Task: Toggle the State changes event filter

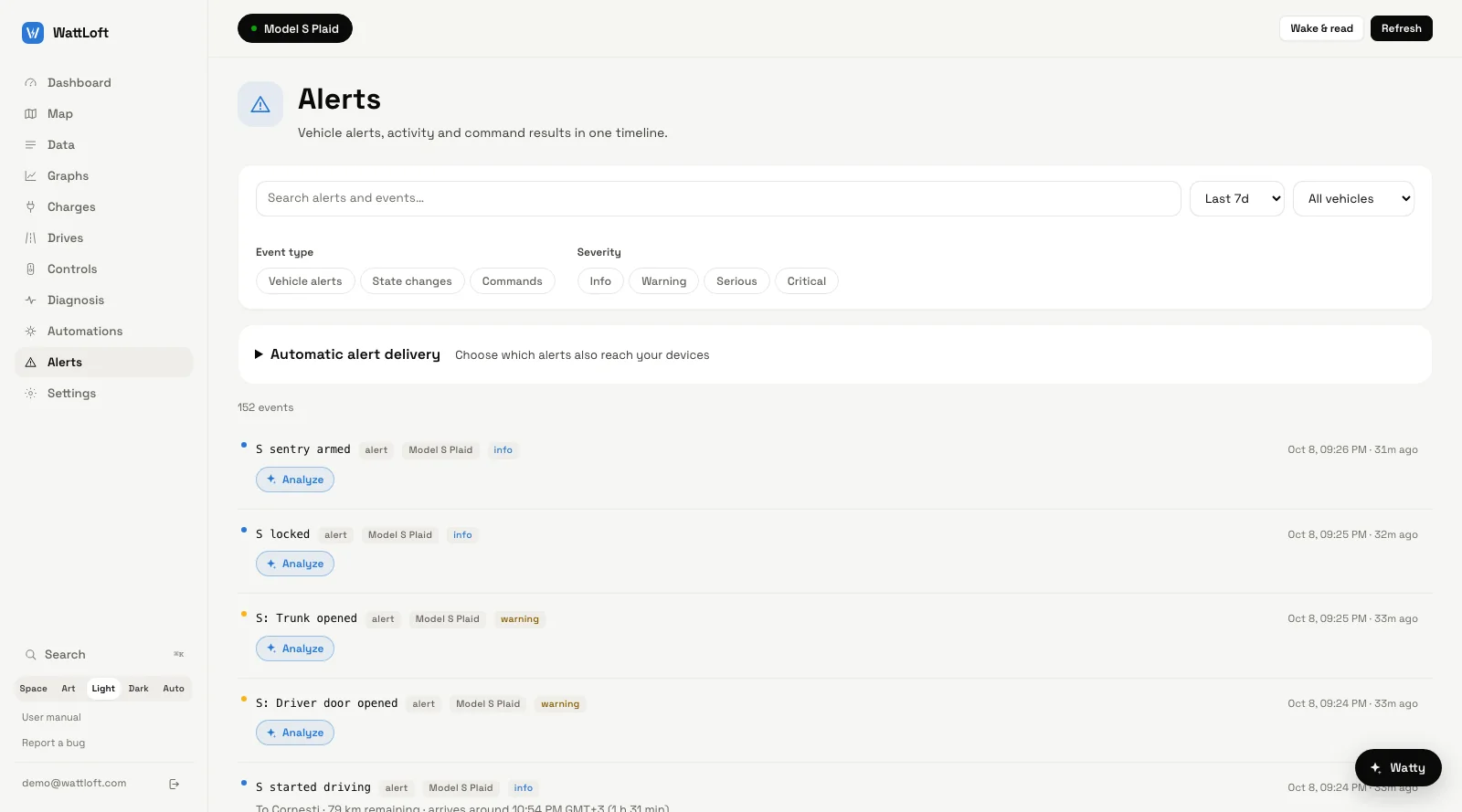Action: 412,281
